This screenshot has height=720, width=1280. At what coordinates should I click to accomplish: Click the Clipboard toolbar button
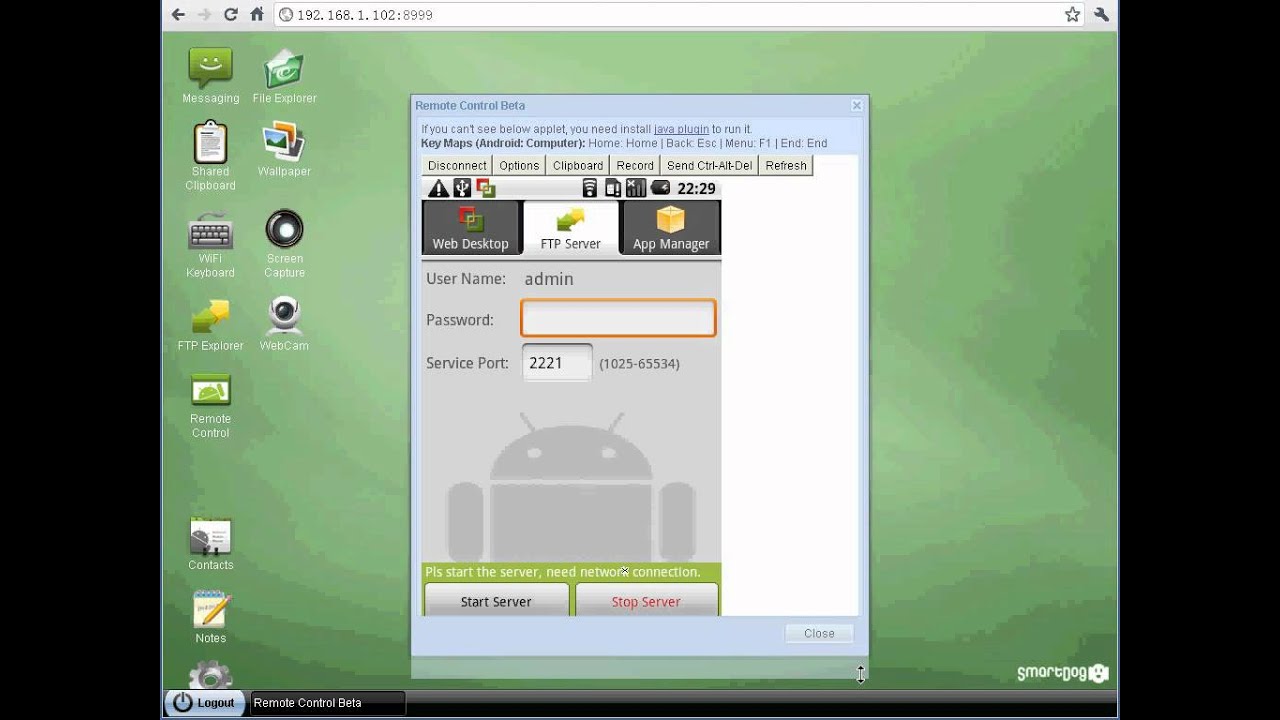click(x=578, y=166)
